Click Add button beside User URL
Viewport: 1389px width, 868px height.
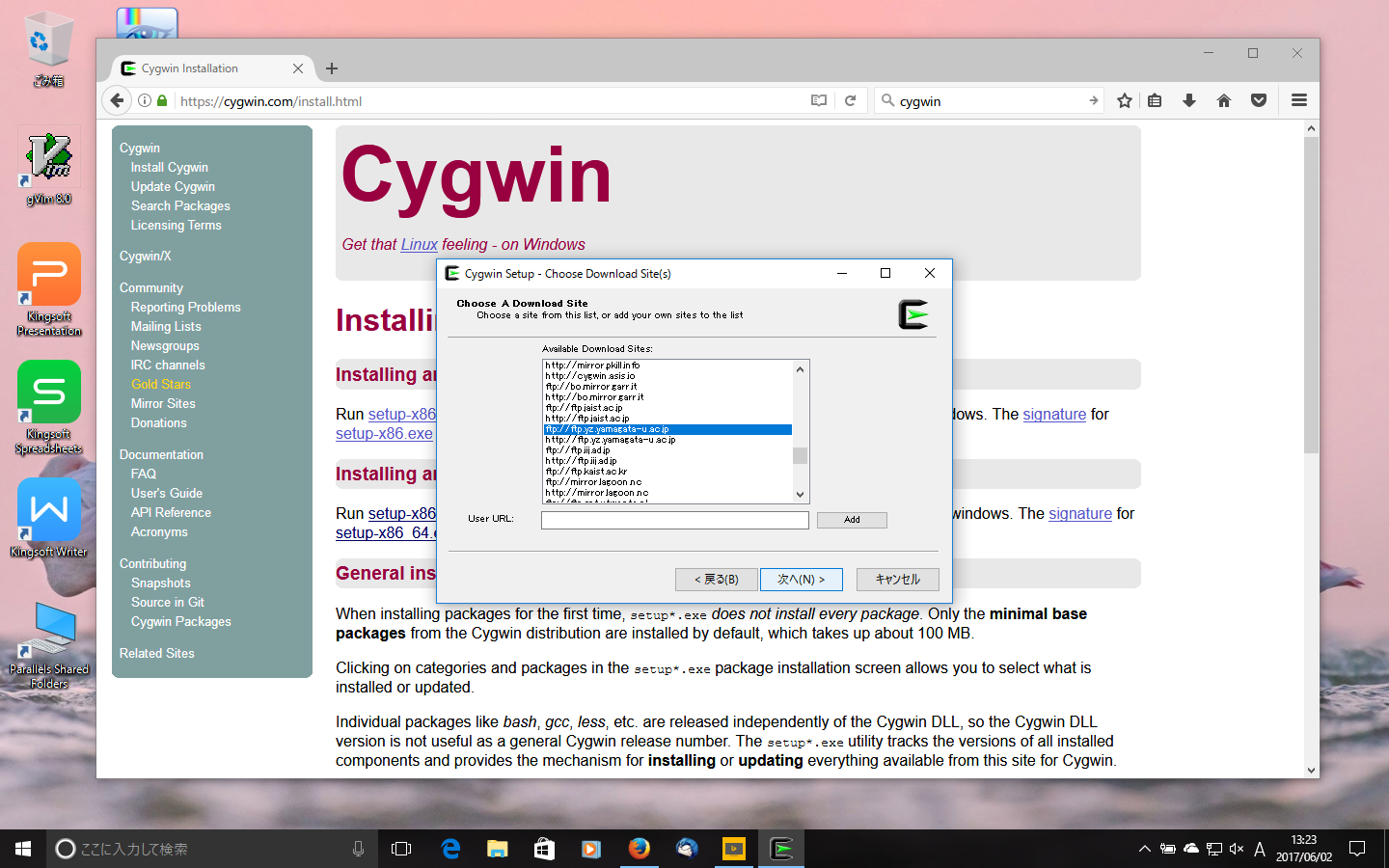pyautogui.click(x=852, y=520)
